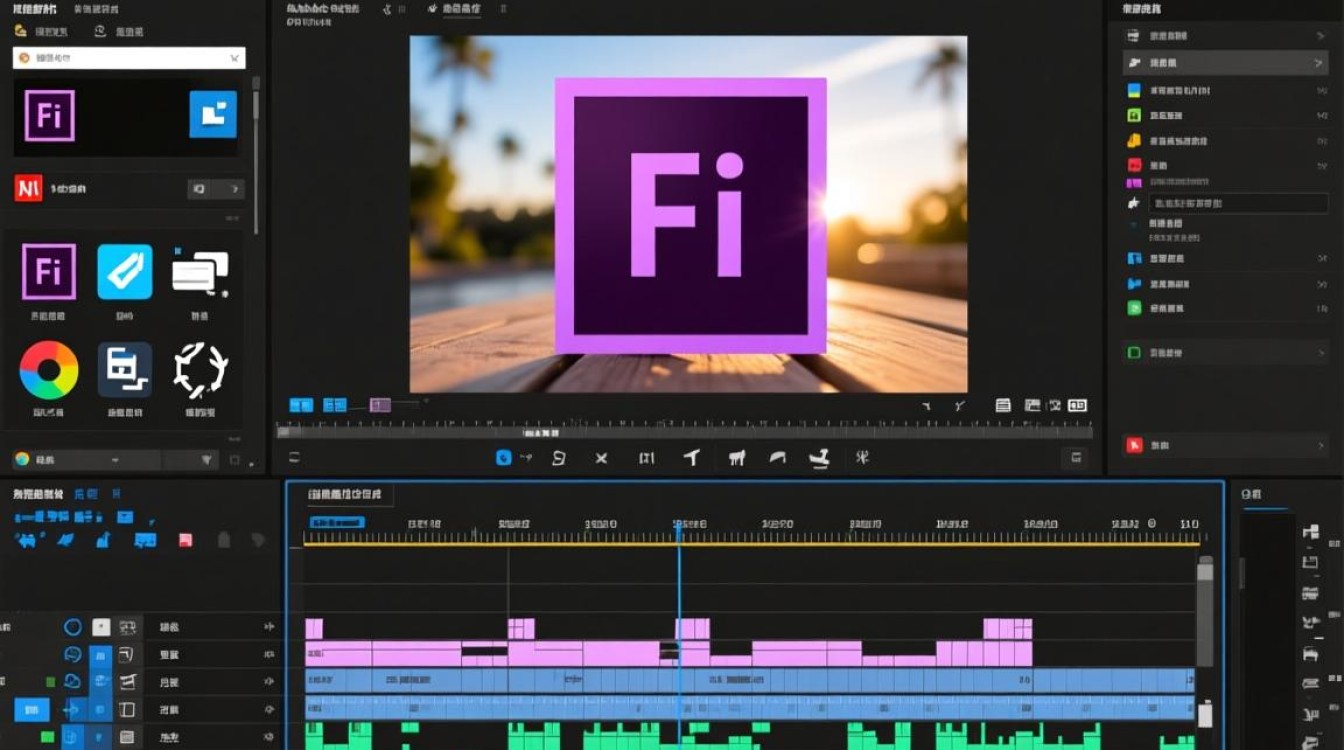Adjust the purple zoom slider under the preview
1344x750 pixels.
pos(380,405)
